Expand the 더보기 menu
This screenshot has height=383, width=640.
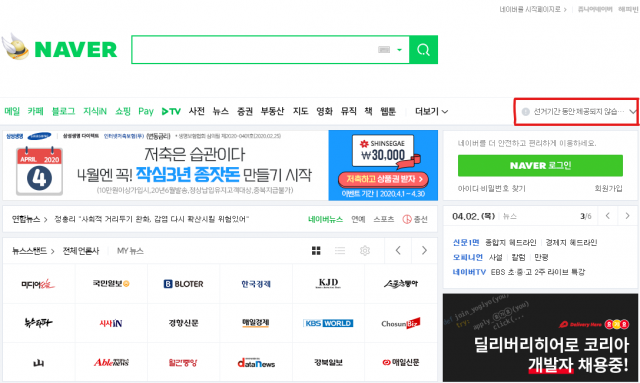click(431, 111)
